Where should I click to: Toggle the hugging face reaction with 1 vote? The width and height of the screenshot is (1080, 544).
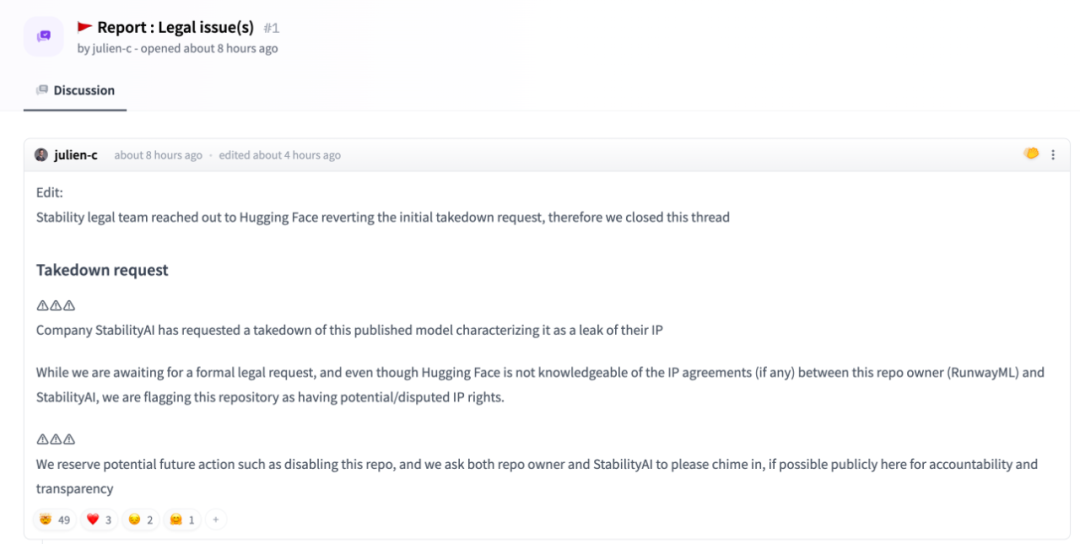(181, 520)
